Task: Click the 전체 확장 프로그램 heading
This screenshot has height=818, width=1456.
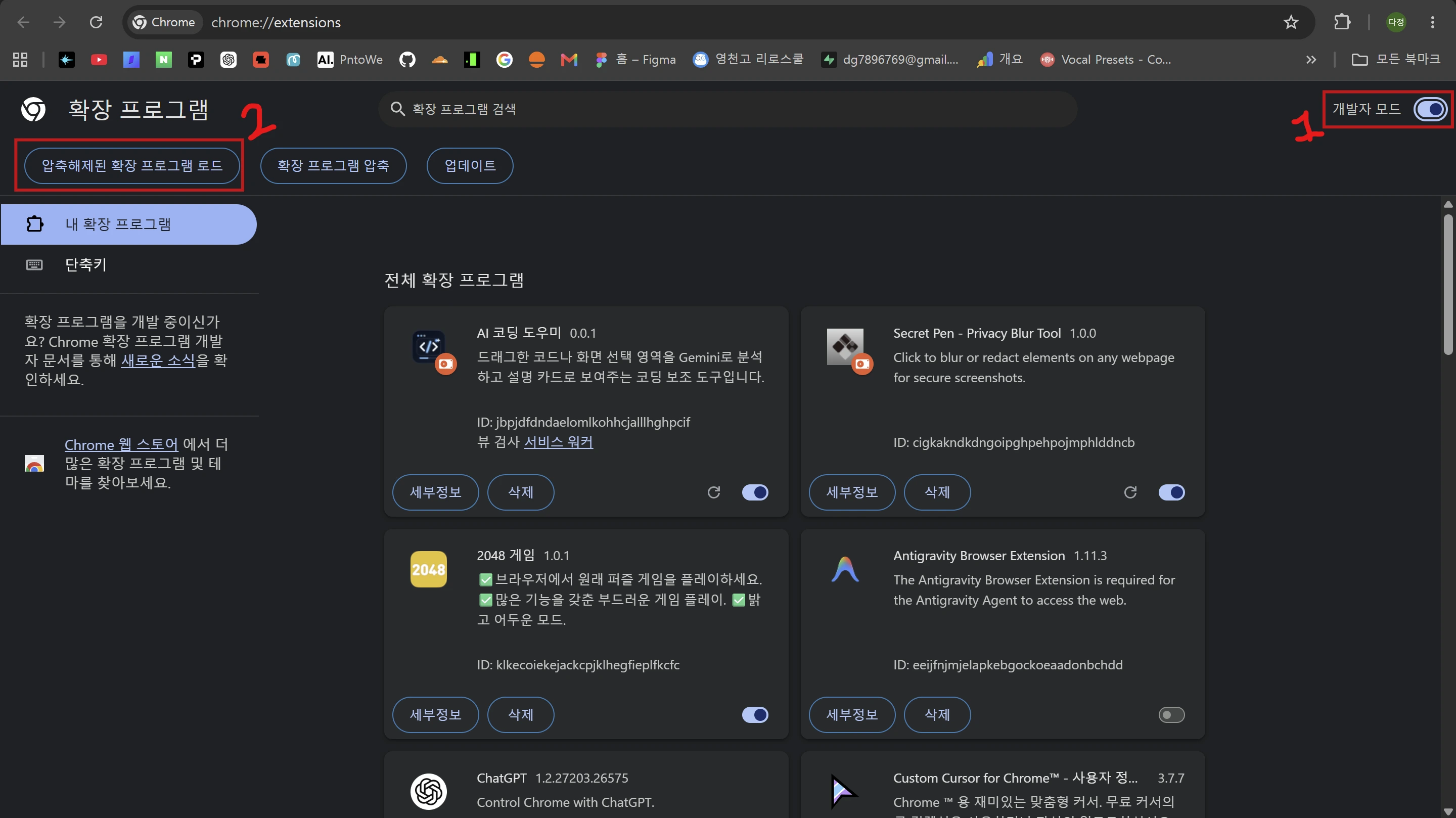Action: [454, 280]
